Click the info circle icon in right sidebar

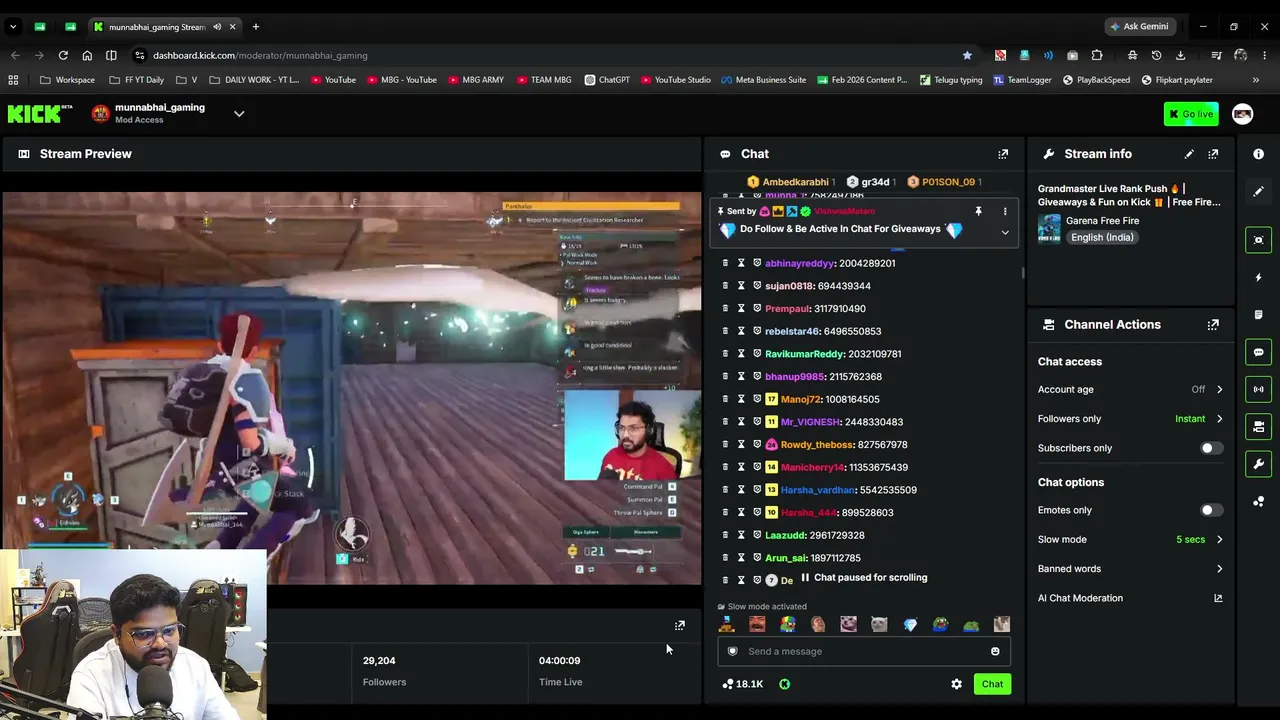(x=1259, y=154)
